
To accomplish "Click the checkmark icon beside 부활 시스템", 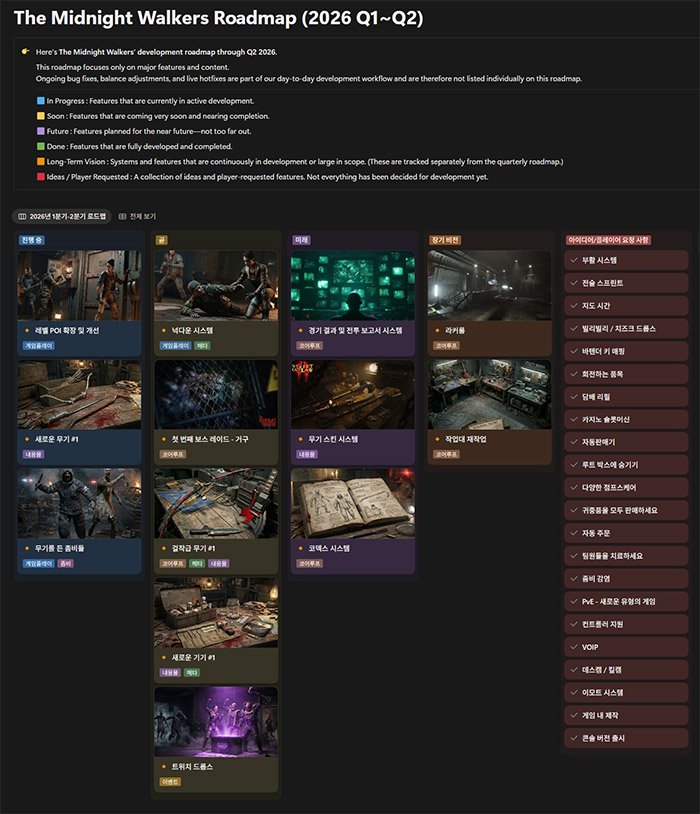I will pos(573,261).
